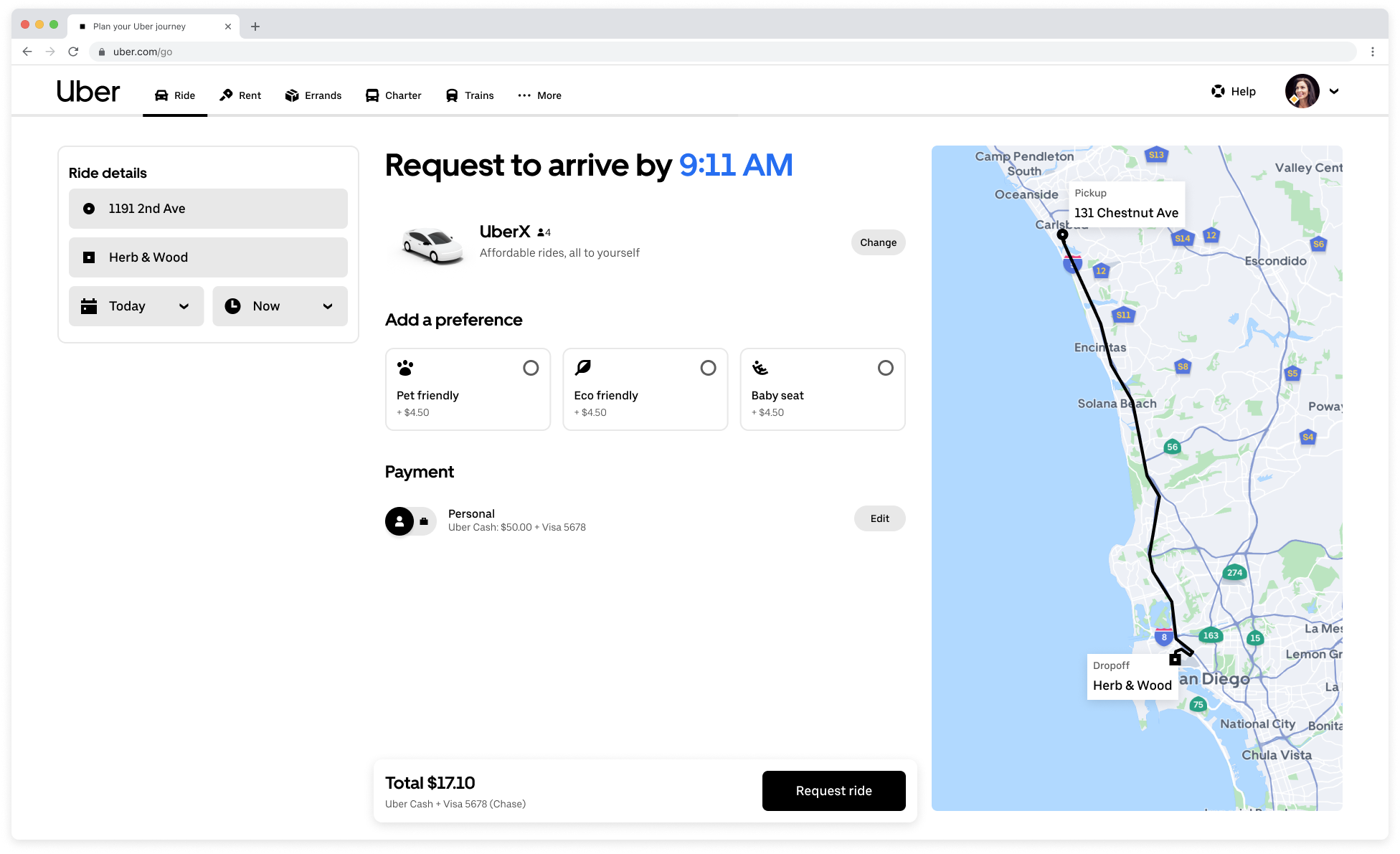The width and height of the screenshot is (1400, 854).
Task: Open the Rent tab
Action: coord(240,95)
